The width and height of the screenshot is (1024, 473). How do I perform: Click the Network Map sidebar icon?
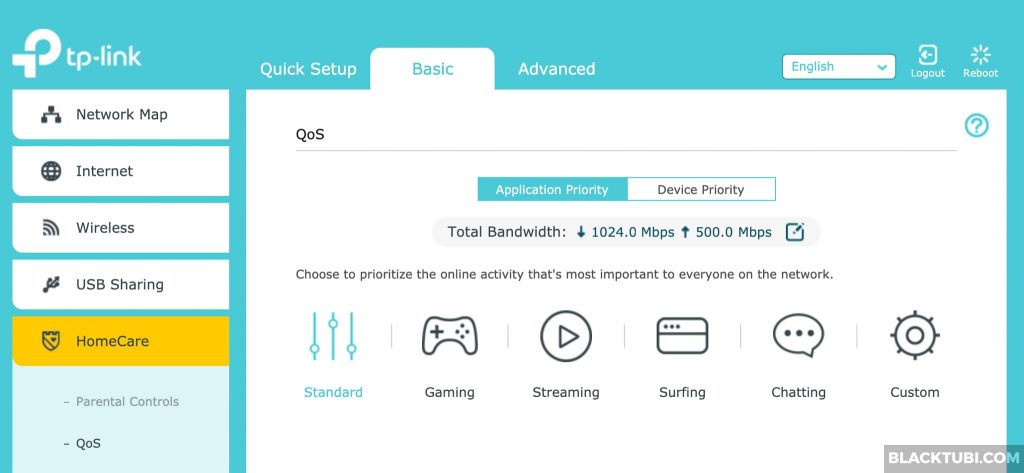tap(51, 115)
